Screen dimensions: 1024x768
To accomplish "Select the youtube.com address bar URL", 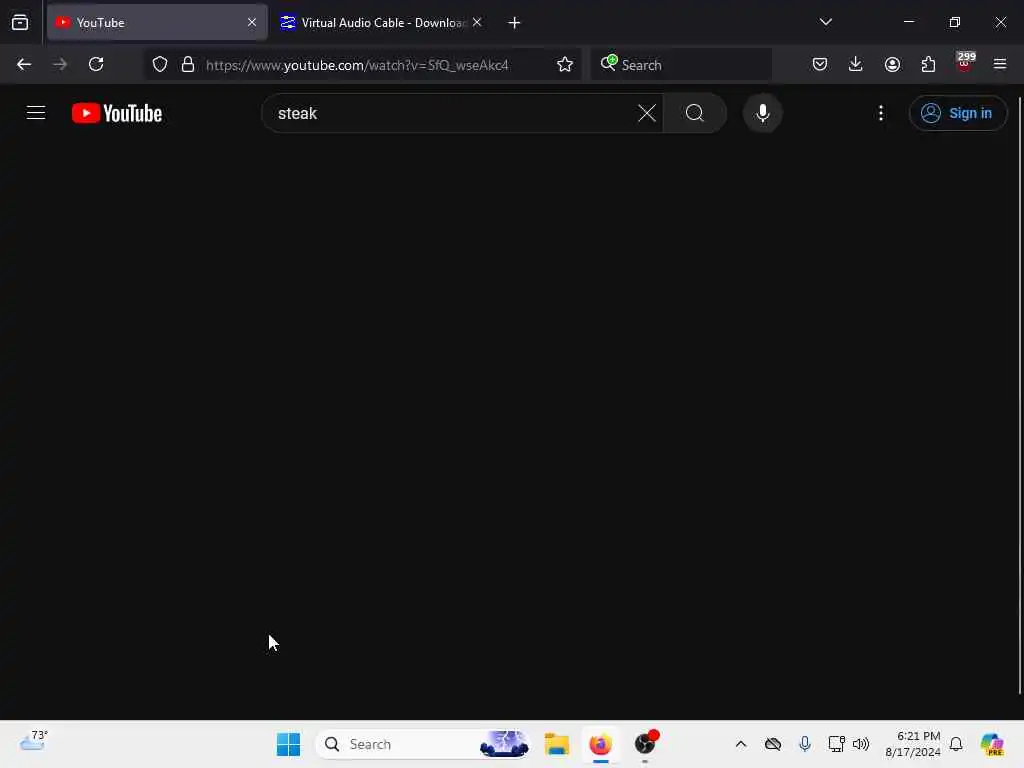I will [x=357, y=65].
